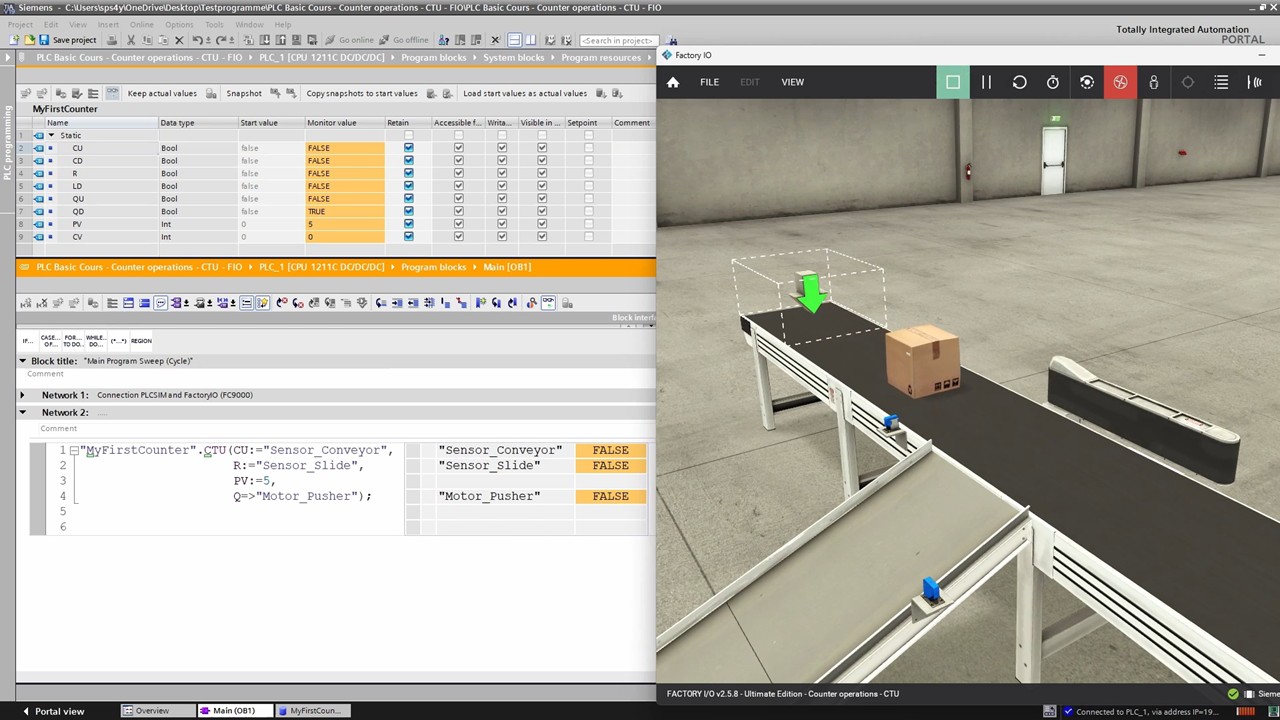Toggle Writable checkbox for R row
Image resolution: width=1280 pixels, height=720 pixels.
point(502,173)
